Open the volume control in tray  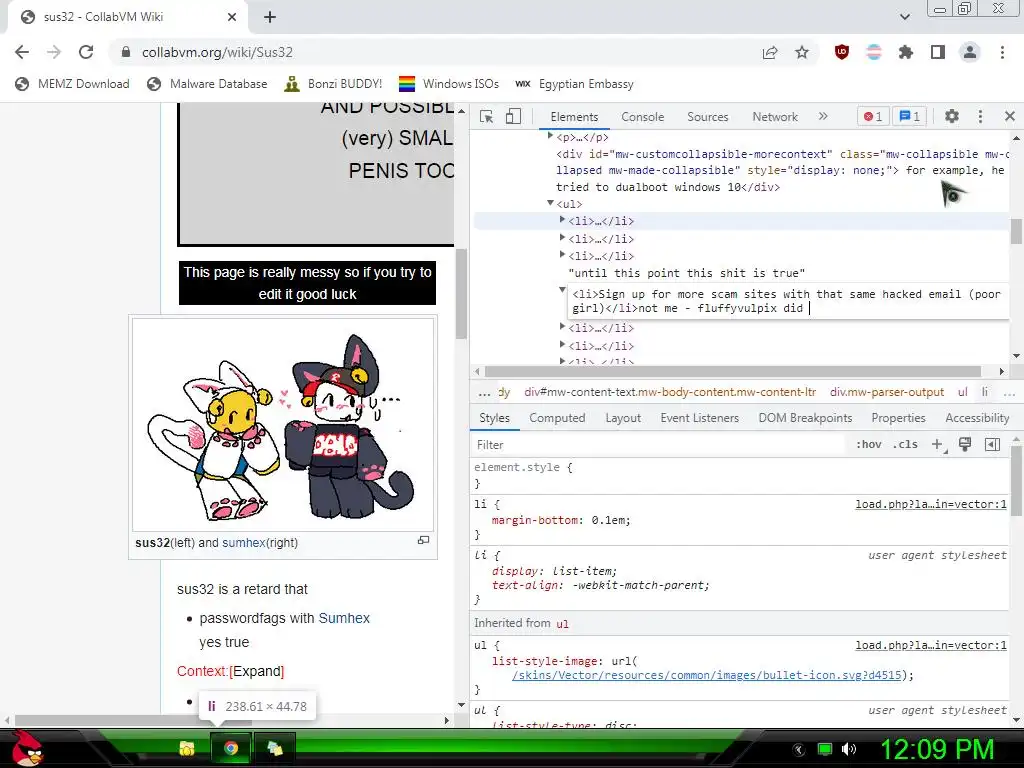click(x=848, y=749)
